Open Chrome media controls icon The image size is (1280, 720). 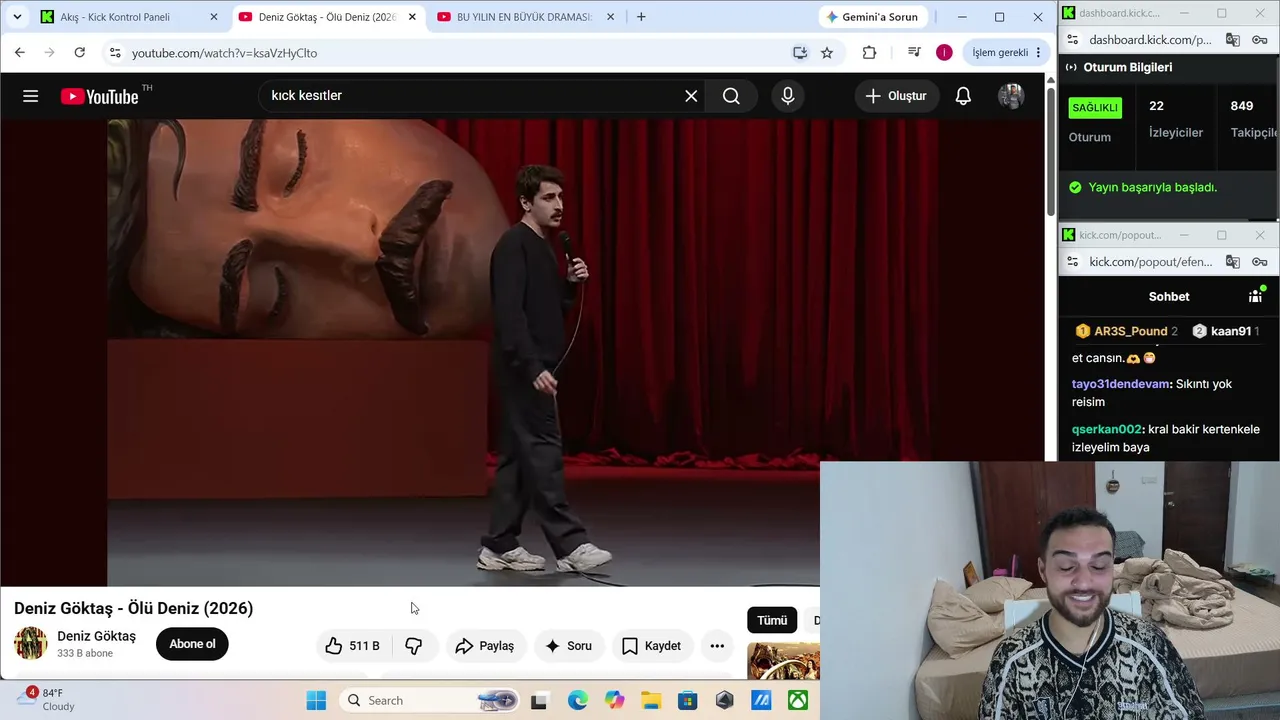(913, 53)
